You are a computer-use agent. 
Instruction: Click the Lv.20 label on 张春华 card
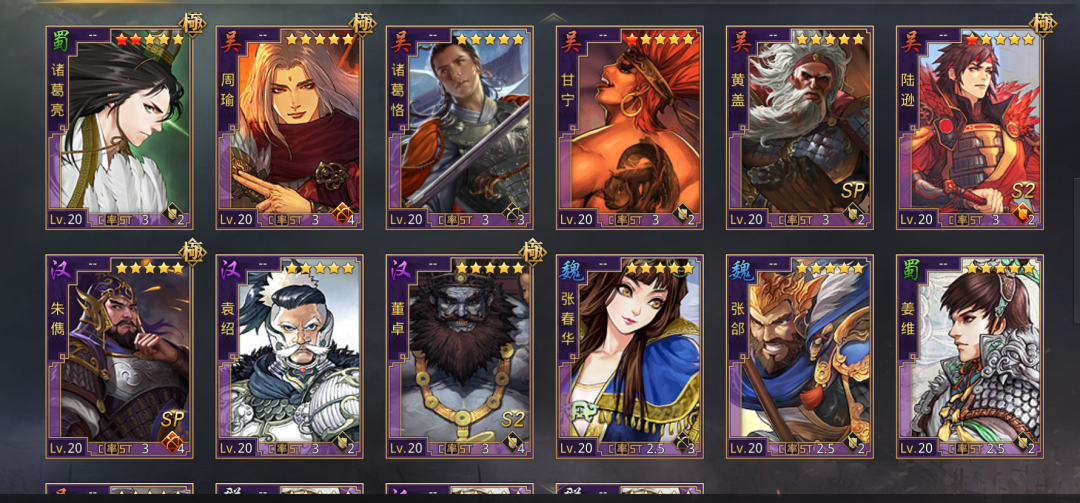tap(576, 449)
